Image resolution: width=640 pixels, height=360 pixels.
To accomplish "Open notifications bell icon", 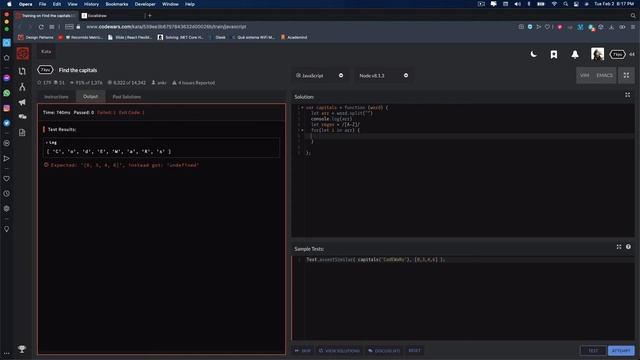I will (x=575, y=55).
